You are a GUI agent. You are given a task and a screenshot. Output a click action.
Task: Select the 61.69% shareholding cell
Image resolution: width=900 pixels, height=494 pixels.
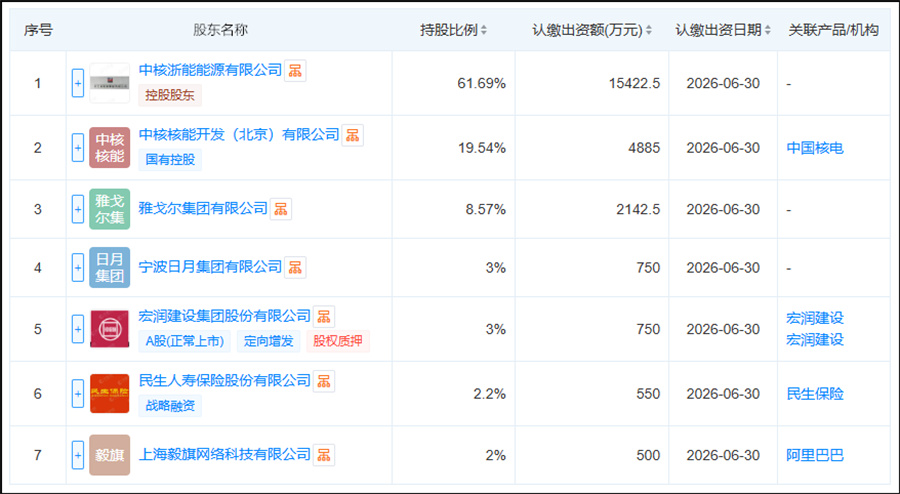[482, 83]
